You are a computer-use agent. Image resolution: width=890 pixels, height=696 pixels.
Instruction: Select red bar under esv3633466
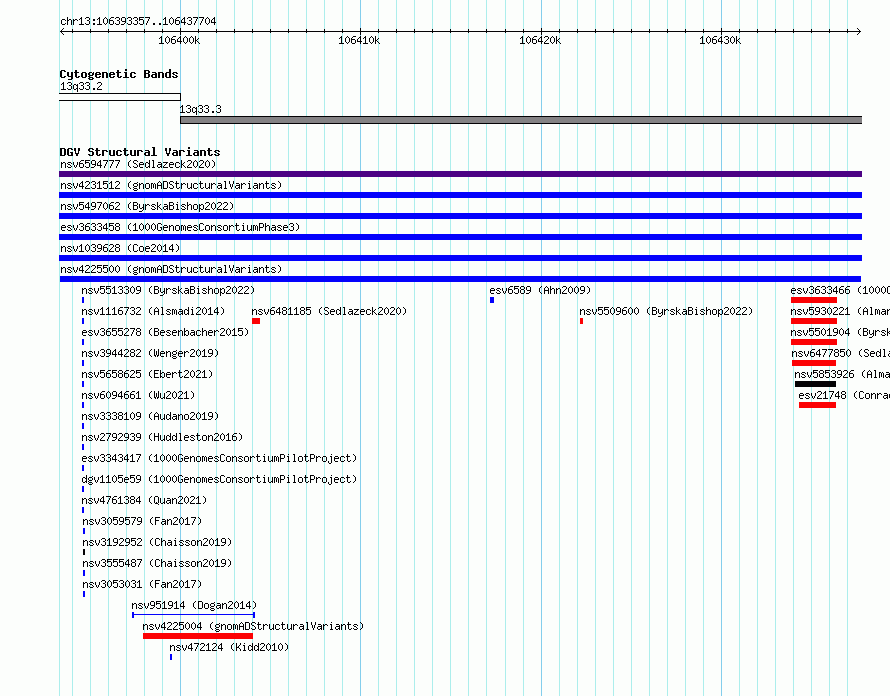[x=814, y=300]
